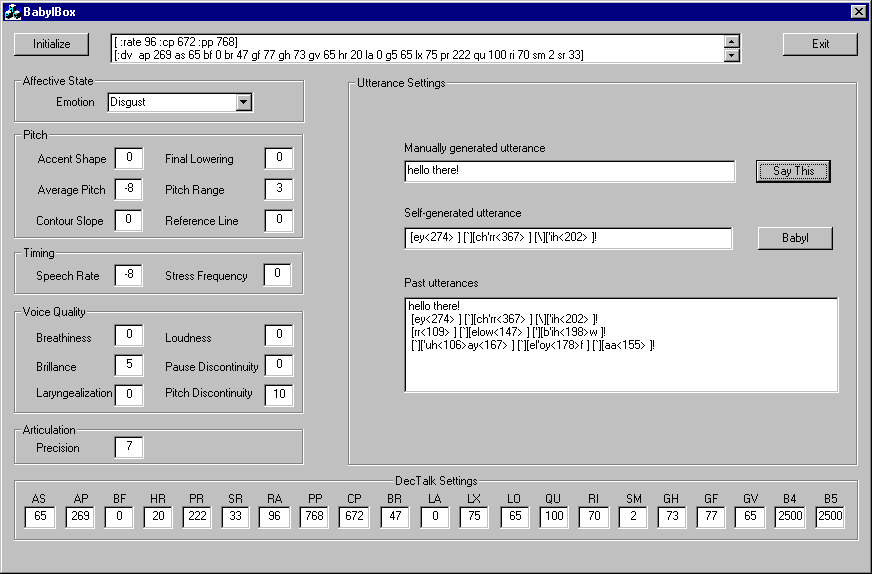Click the B5 DecTalk field

click(x=830, y=517)
